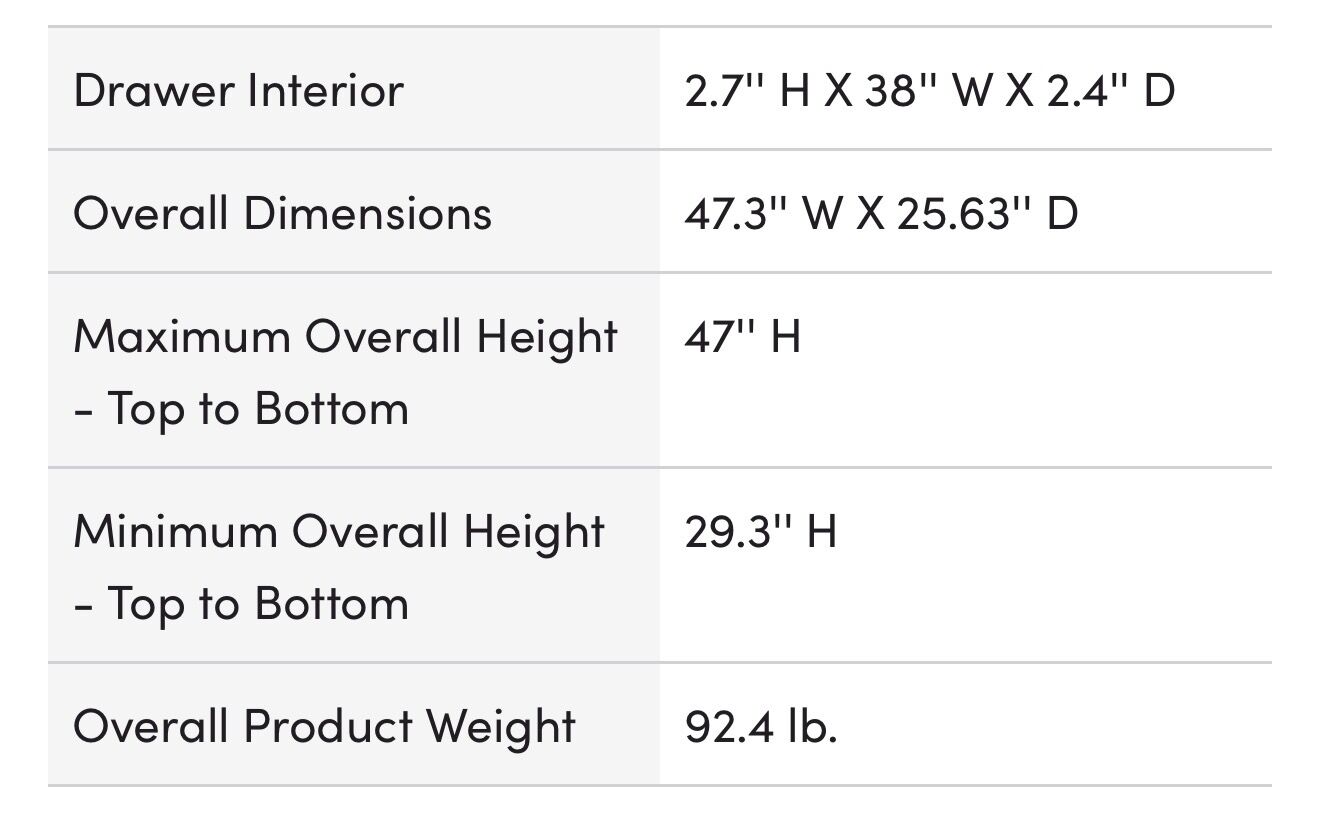Select the 47'' H maximum height value
The image size is (1320, 822).
tap(742, 336)
